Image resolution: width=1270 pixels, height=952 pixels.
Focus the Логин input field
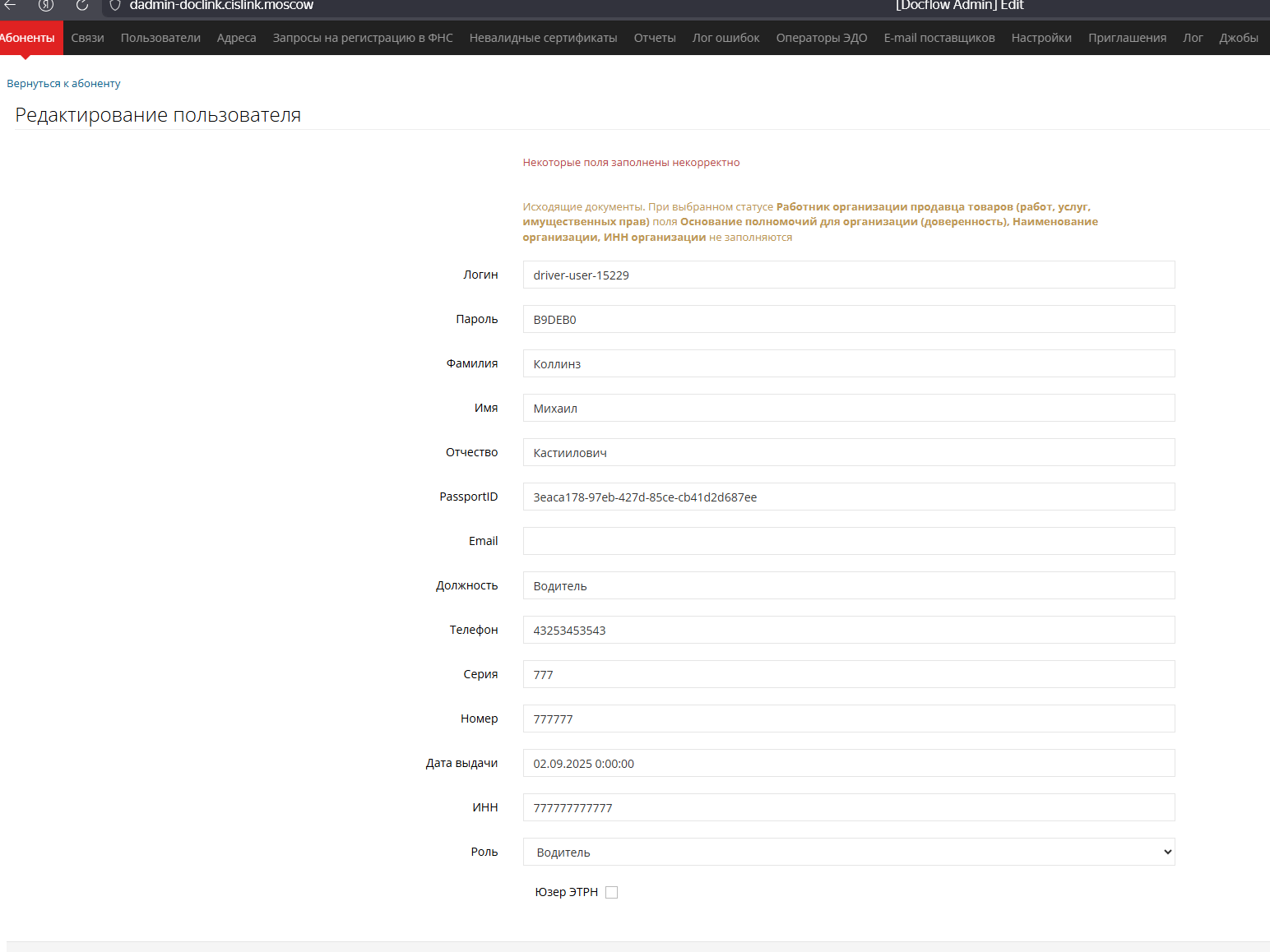pos(849,275)
